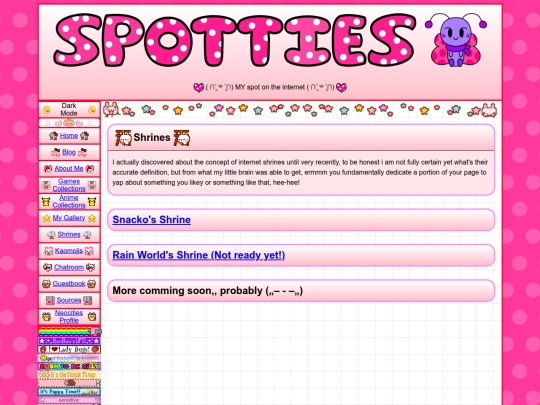Click the star icon right of My Gallery
540x405 pixels.
coord(92,218)
